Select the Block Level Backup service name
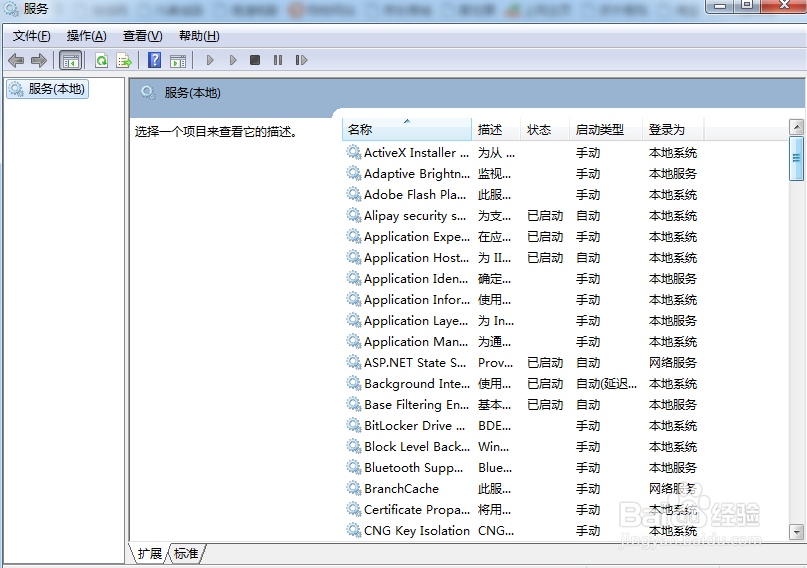The height and width of the screenshot is (568, 807). tap(417, 447)
